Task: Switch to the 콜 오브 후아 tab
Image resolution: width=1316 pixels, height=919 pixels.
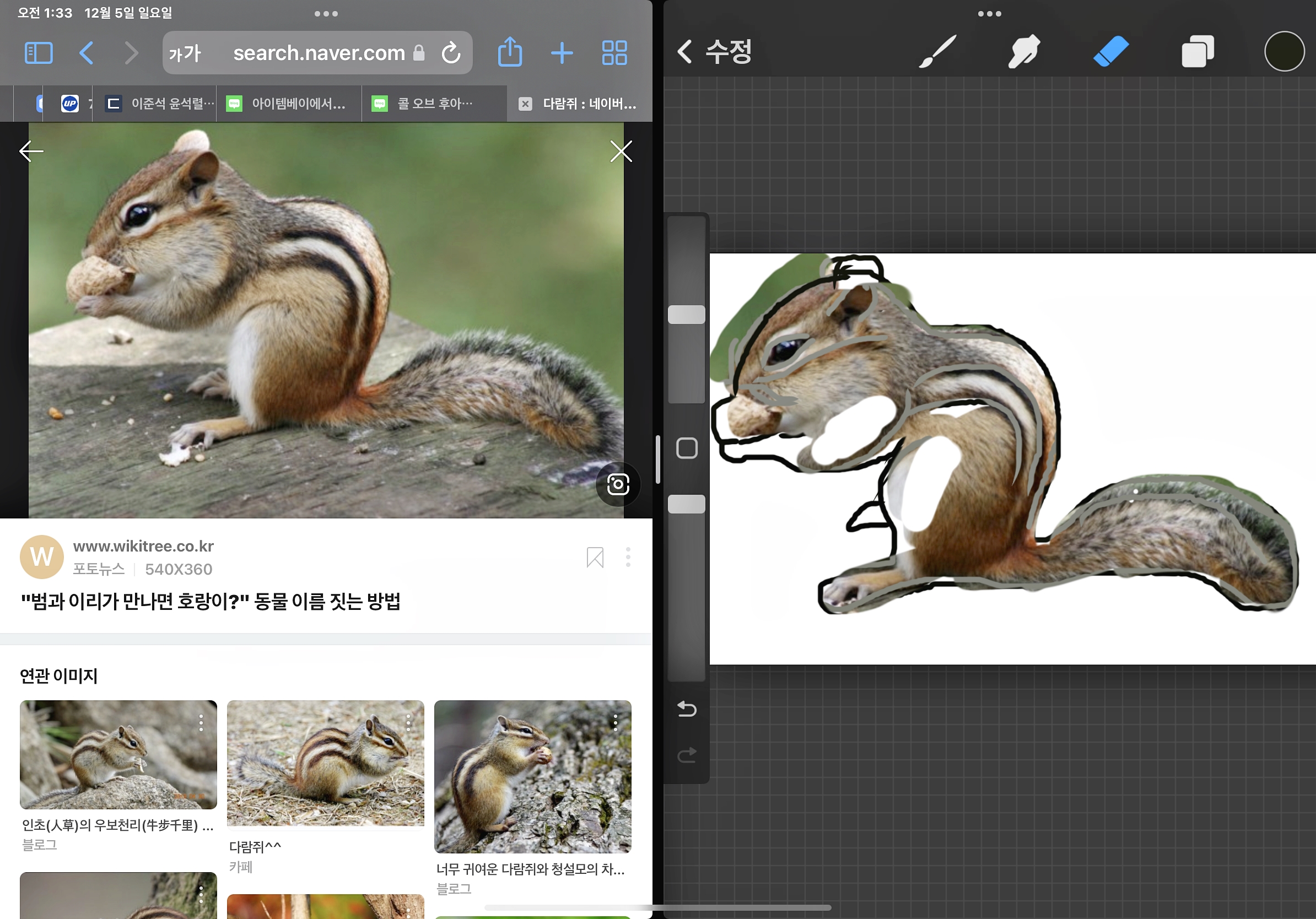Action: (434, 104)
